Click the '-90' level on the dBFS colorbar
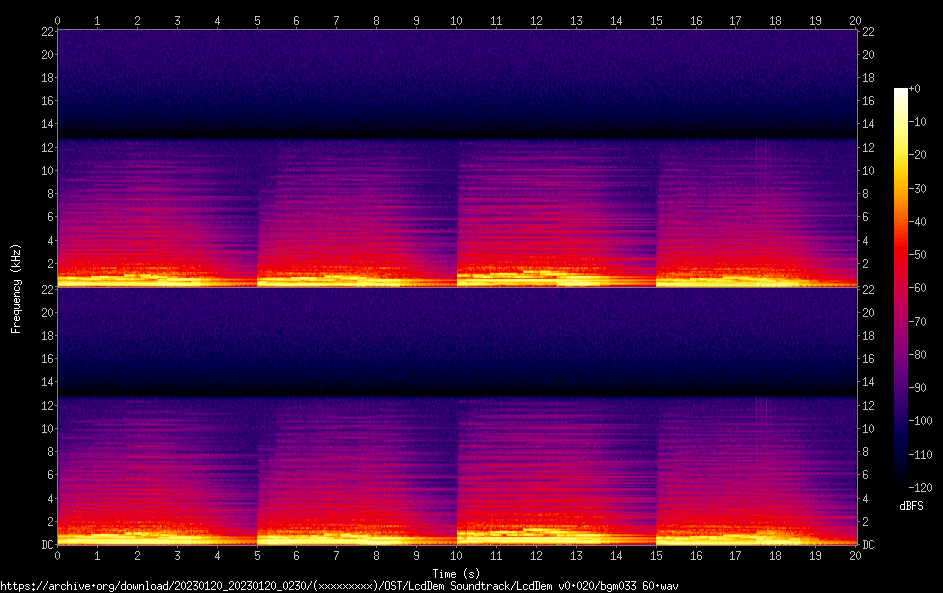The width and height of the screenshot is (943, 593). (916, 387)
